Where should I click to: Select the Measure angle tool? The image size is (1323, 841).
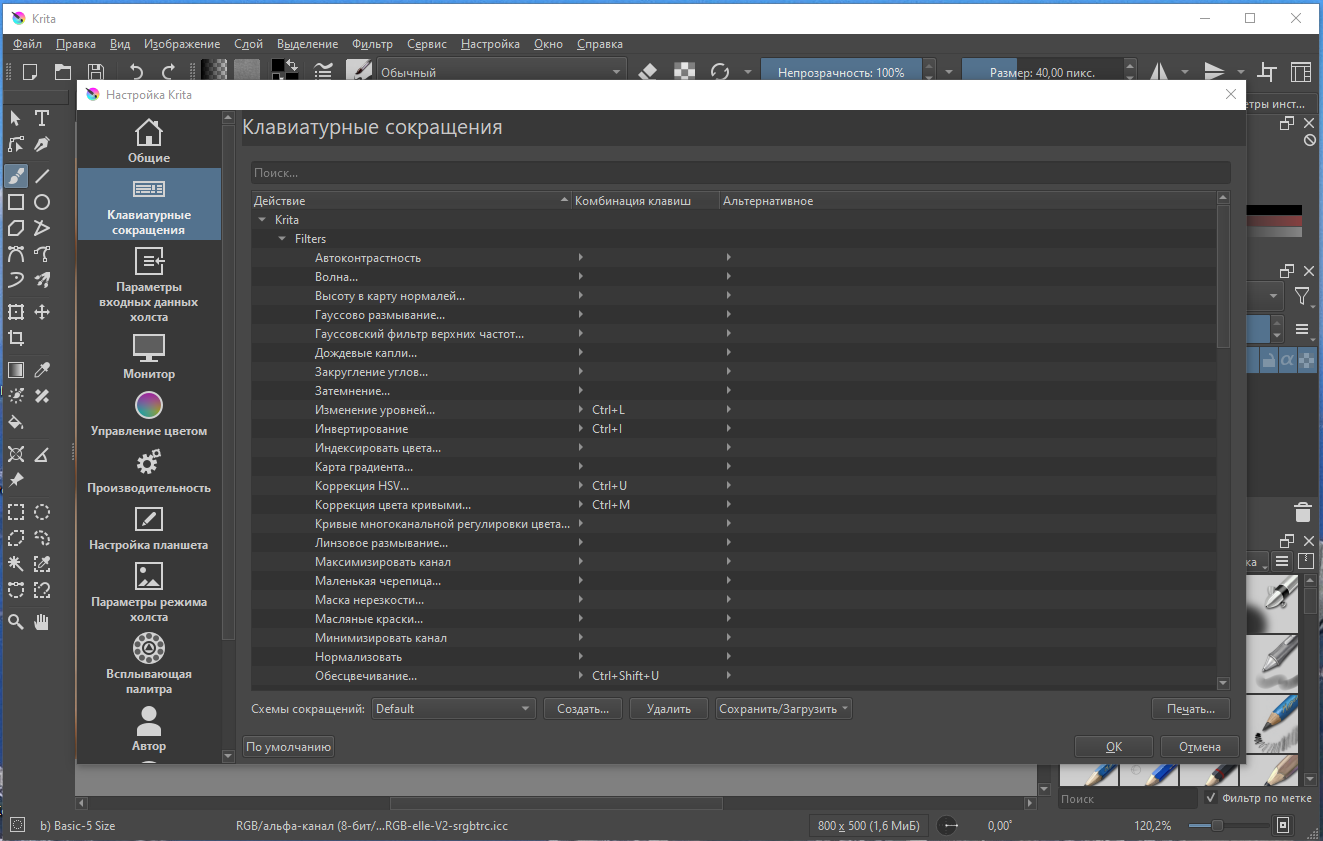(42, 454)
